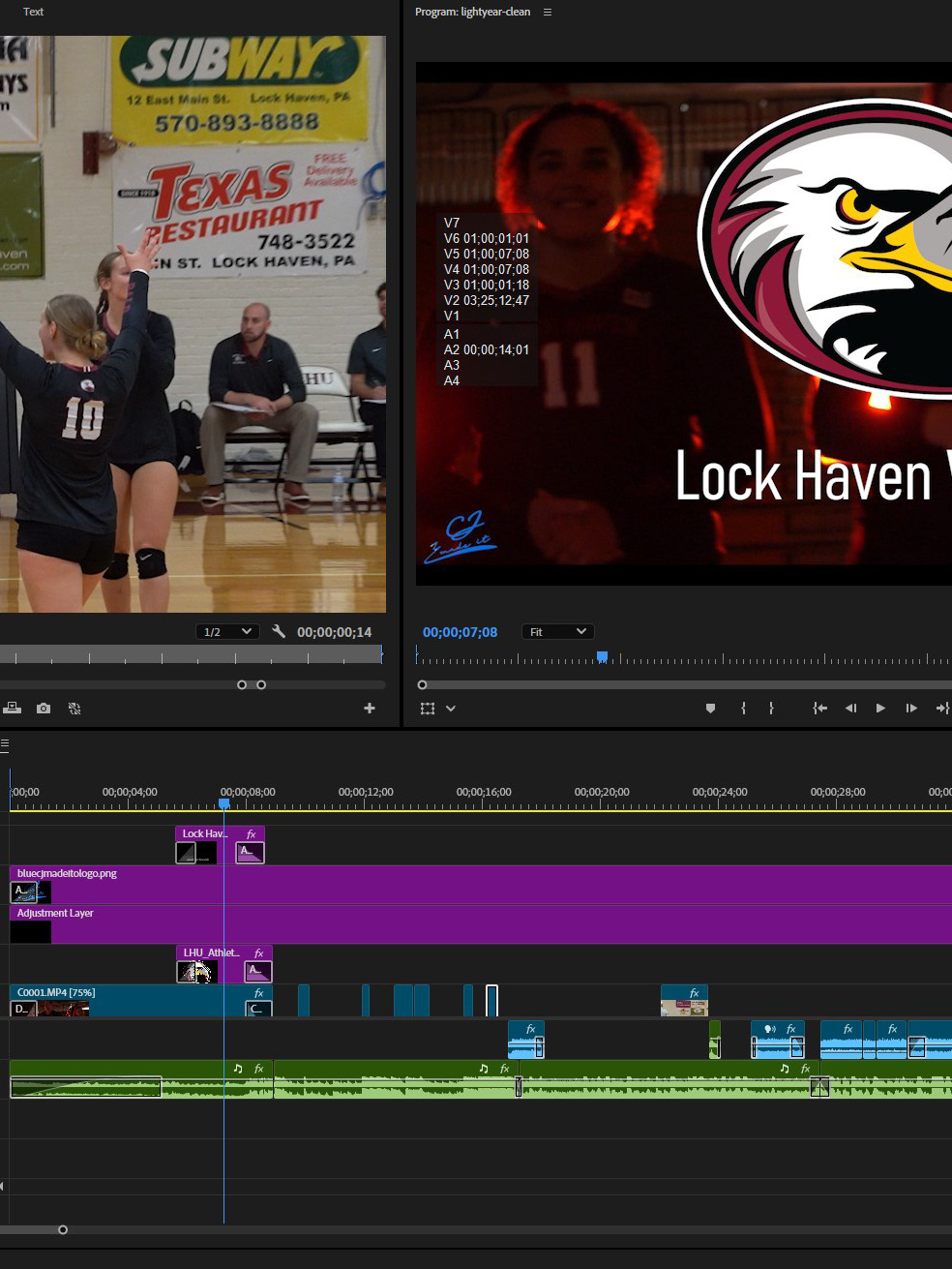Screen dimensions: 952x1269
Task: Play the sequence in Program monitor
Action: 880,709
